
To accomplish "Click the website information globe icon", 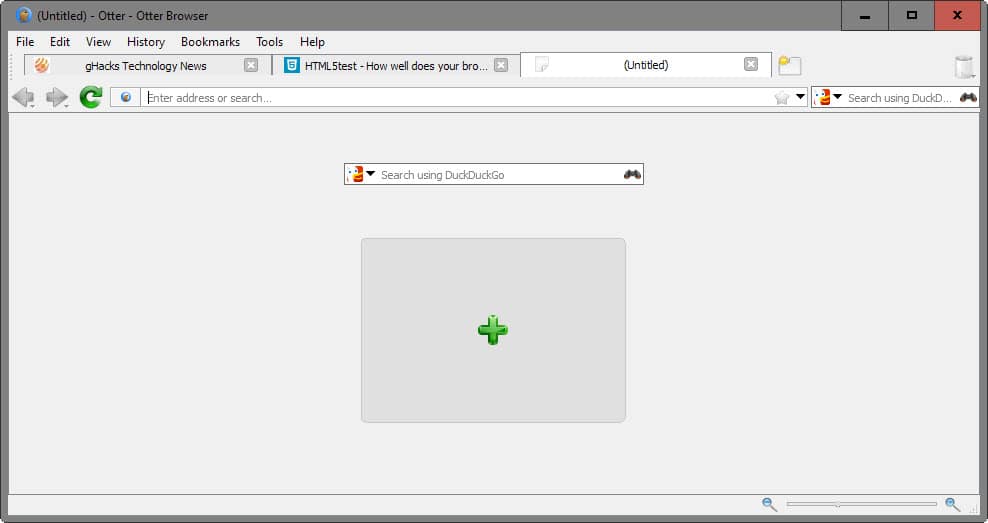I will click(125, 98).
